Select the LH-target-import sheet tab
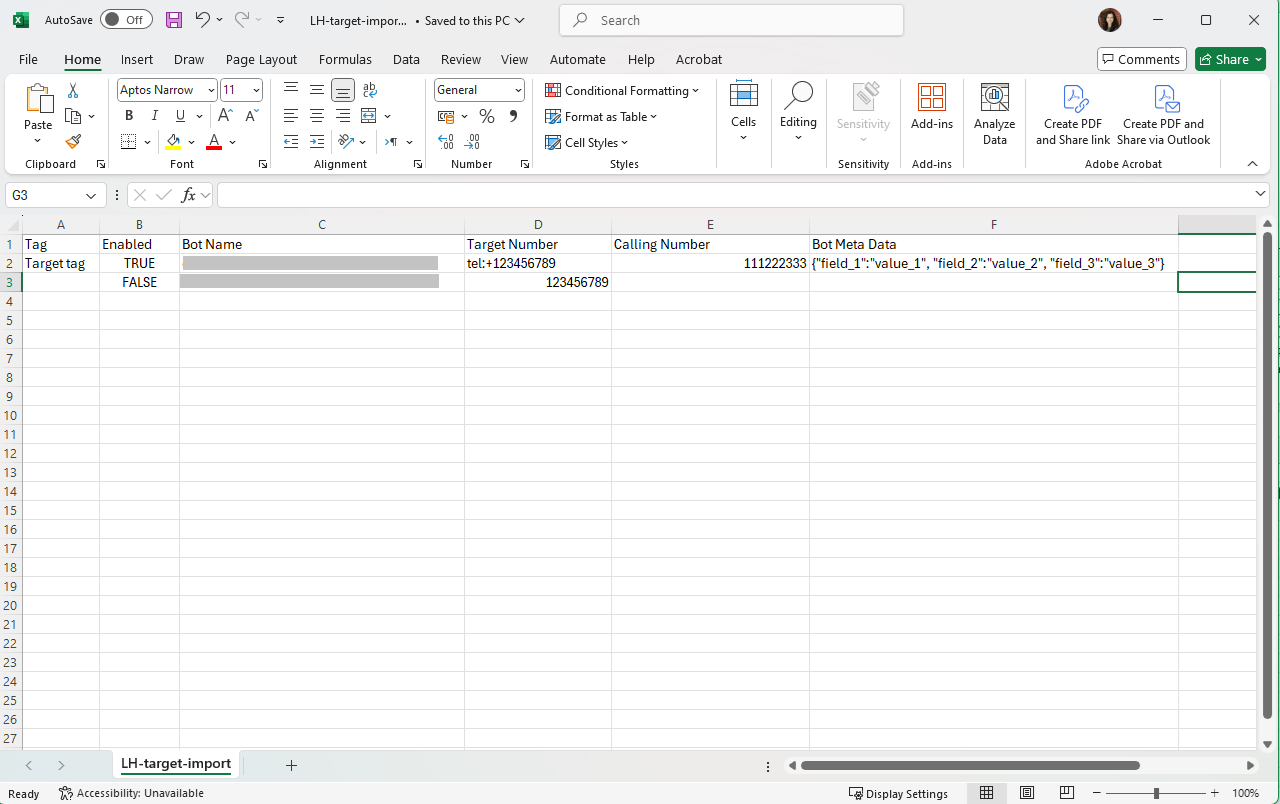Screen dimensions: 1280x804 176,764
